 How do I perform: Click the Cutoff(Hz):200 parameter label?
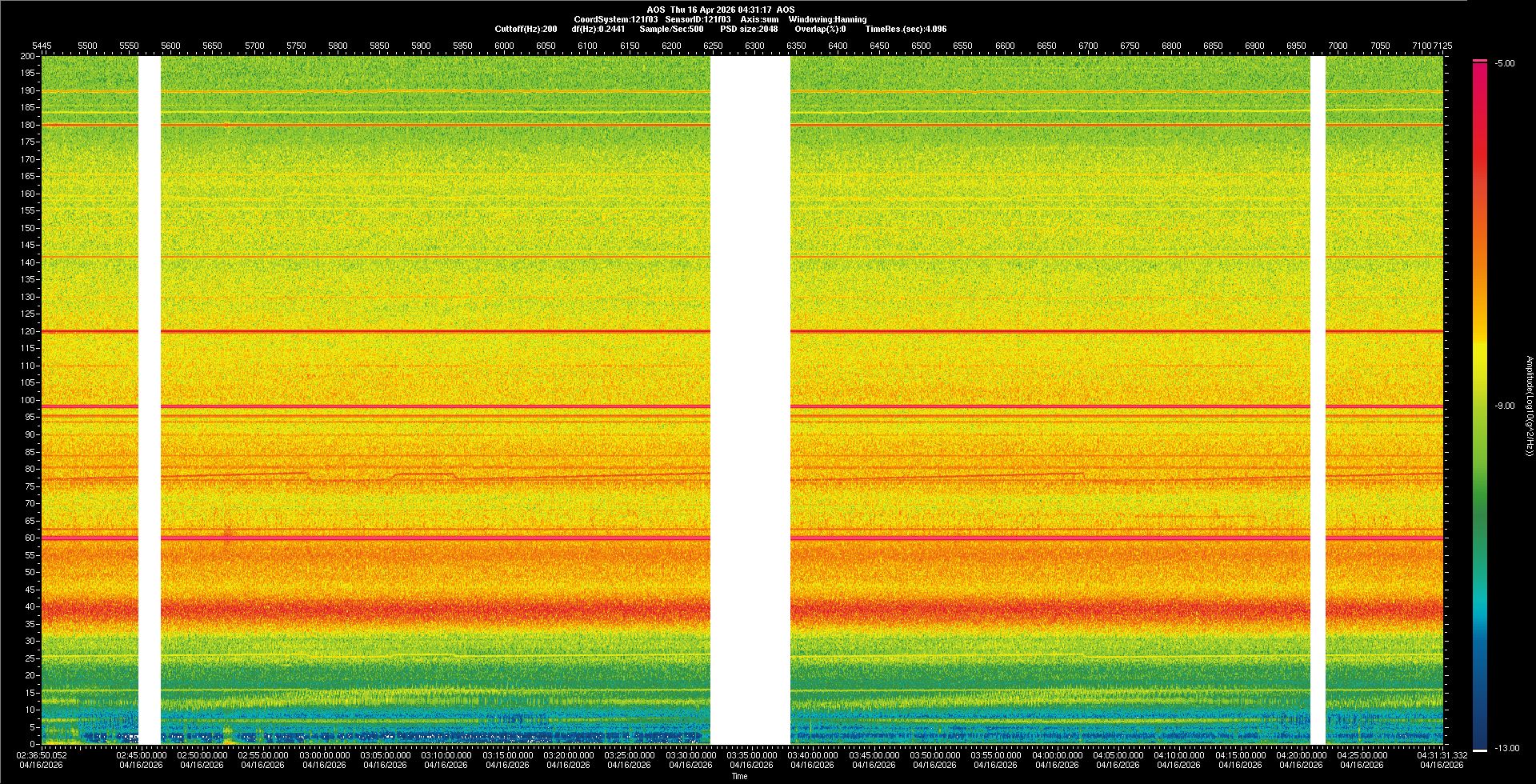coord(526,29)
